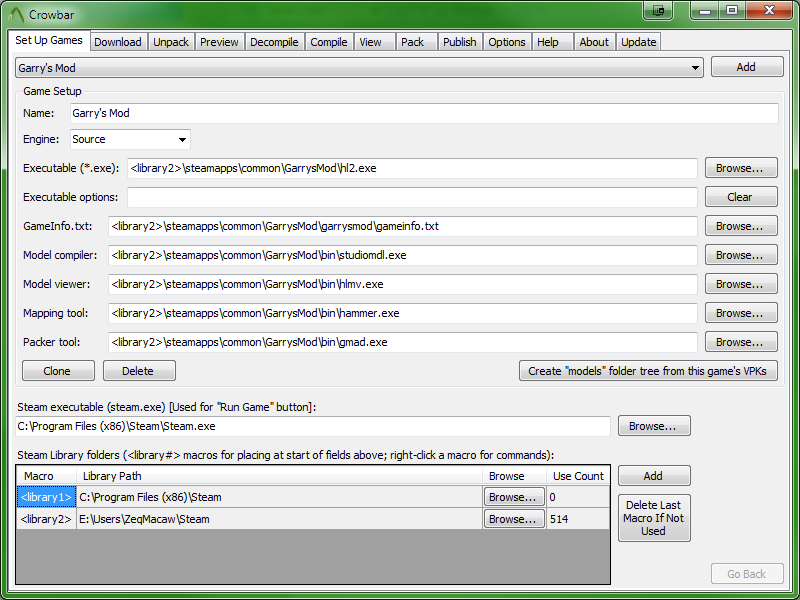
Task: Select the Decompile tab
Action: coord(274,42)
